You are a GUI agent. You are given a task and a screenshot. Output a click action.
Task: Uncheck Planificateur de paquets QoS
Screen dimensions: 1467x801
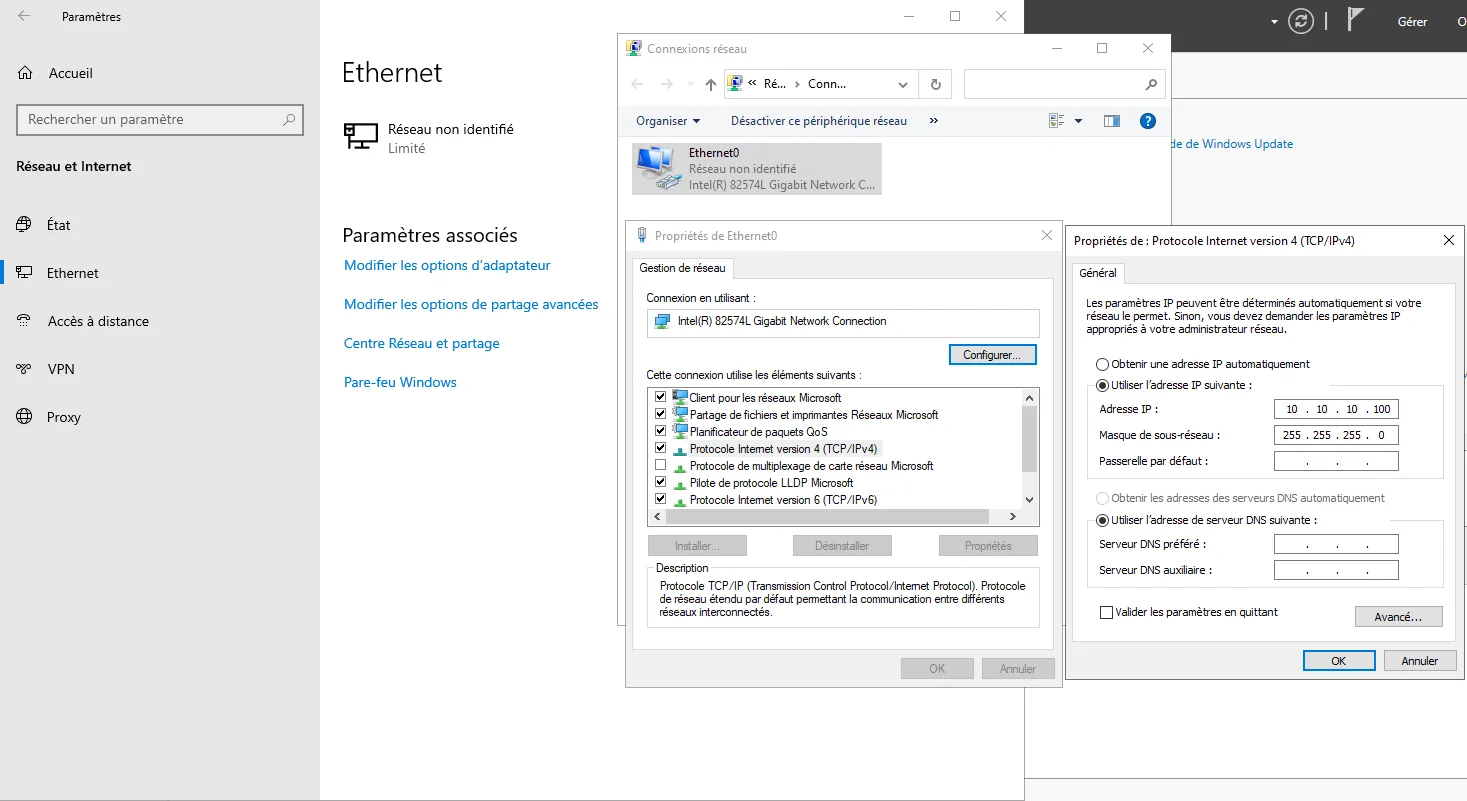pos(660,432)
